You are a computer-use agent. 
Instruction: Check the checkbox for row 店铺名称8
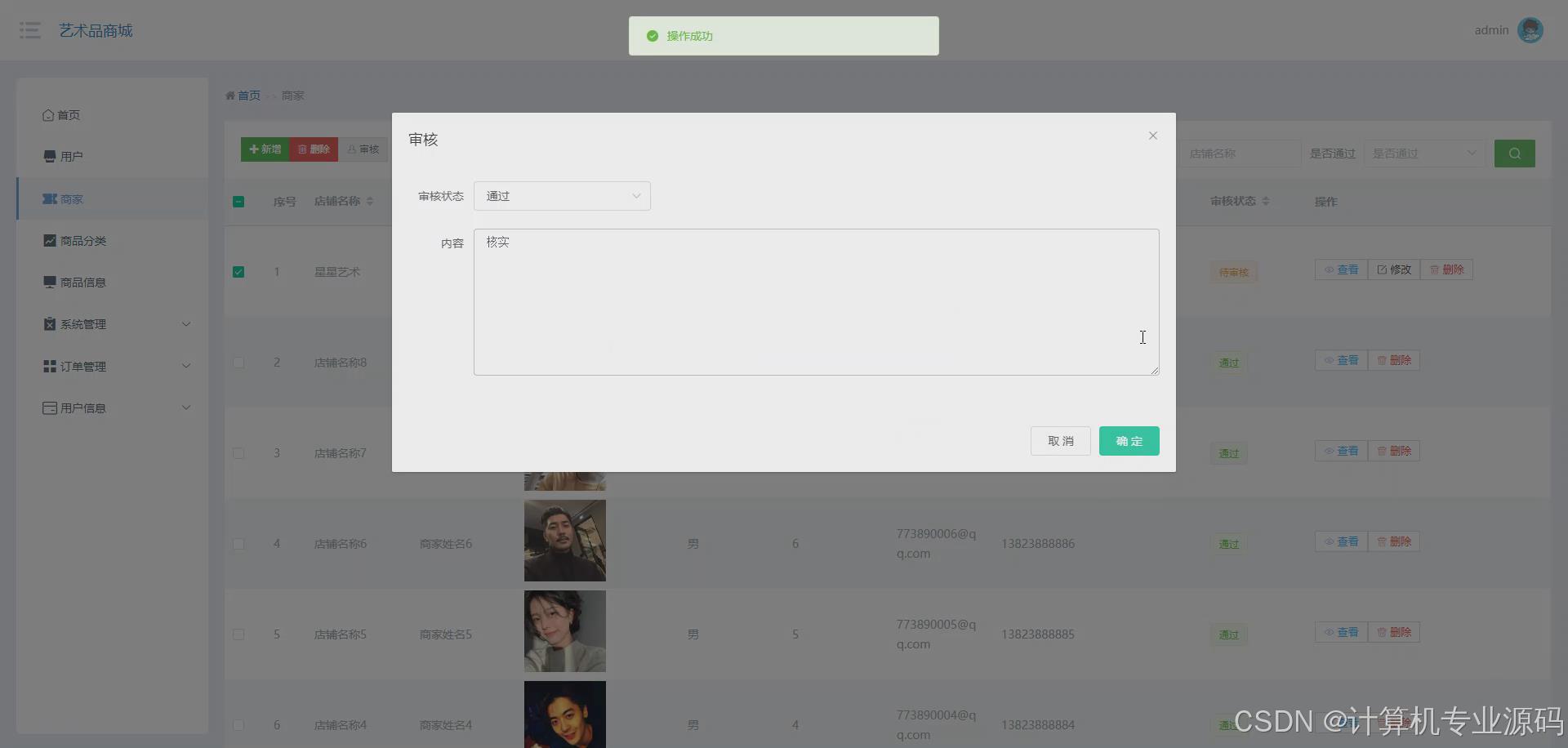[238, 363]
